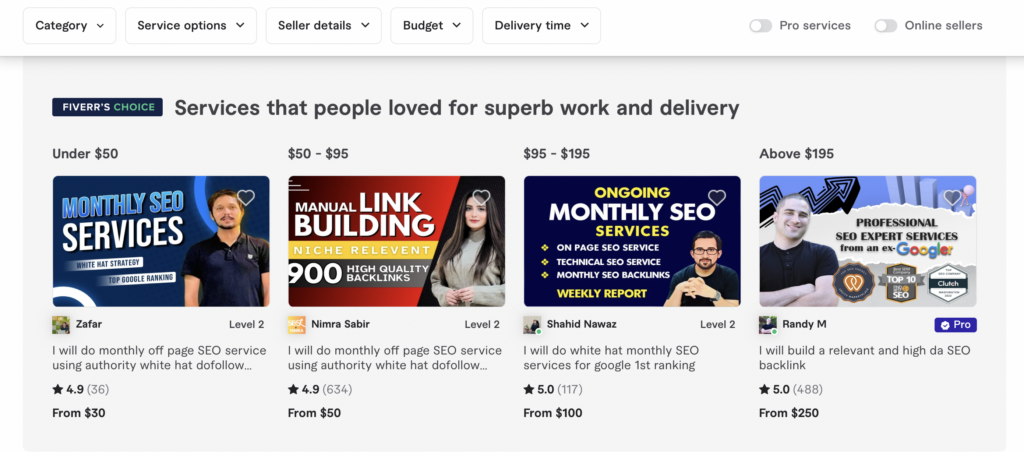Screen dimensions: 1024x452
Task: Open Nimra Sabir's profile avatar icon
Action: click(x=296, y=325)
